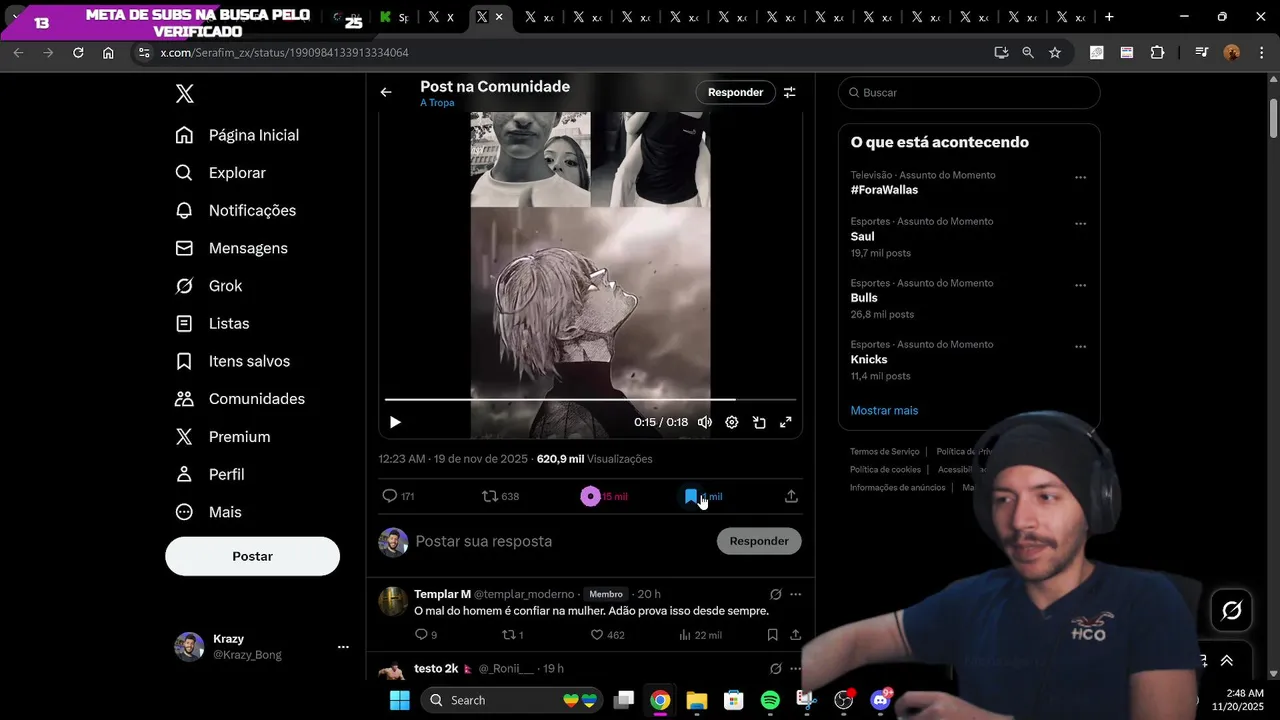The height and width of the screenshot is (720, 1280).
Task: Open Listas from the sidebar
Action: click(x=212, y=324)
